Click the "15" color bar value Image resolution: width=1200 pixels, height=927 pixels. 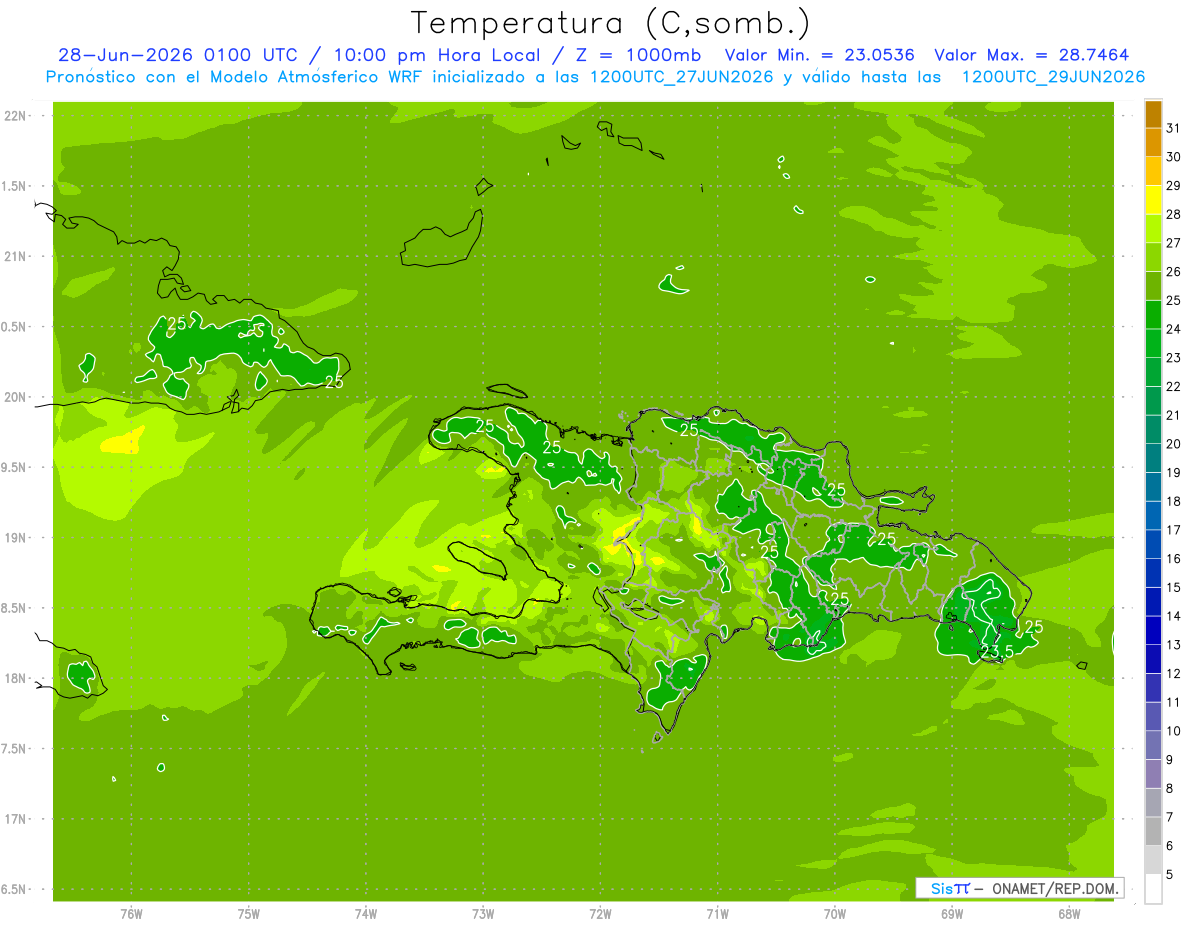1173,587
